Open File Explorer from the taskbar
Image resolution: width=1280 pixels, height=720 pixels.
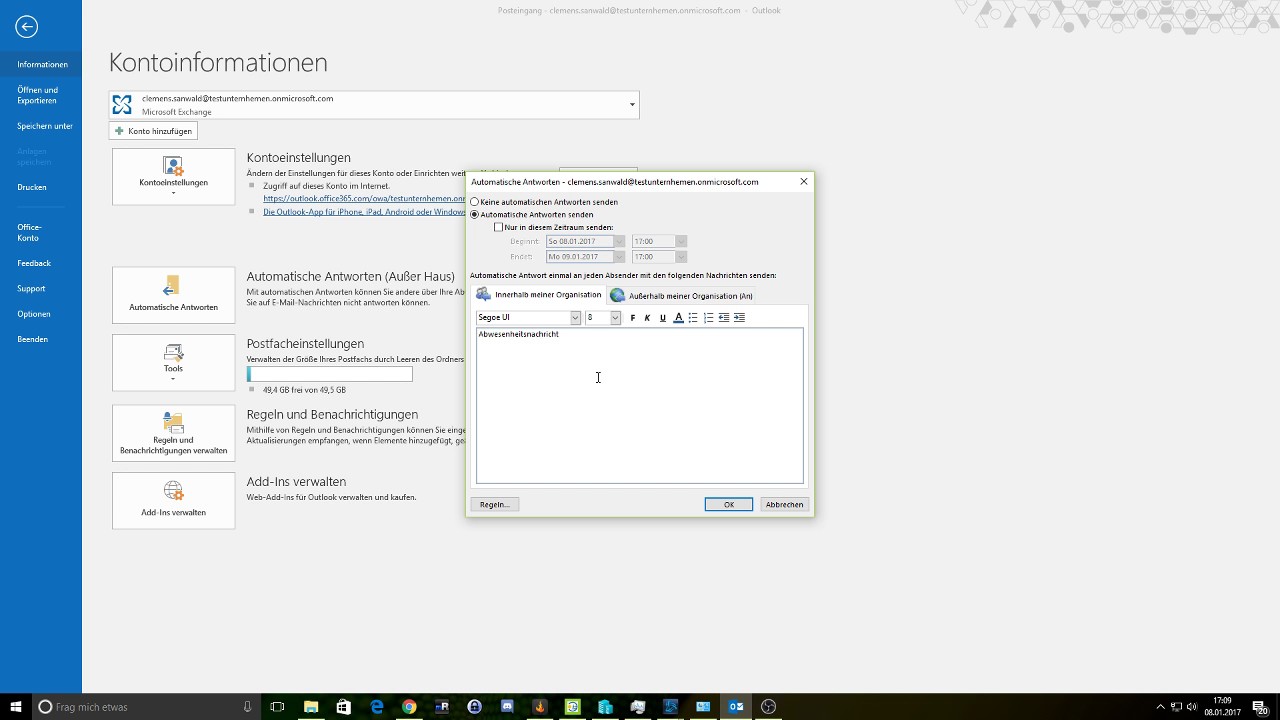click(311, 707)
